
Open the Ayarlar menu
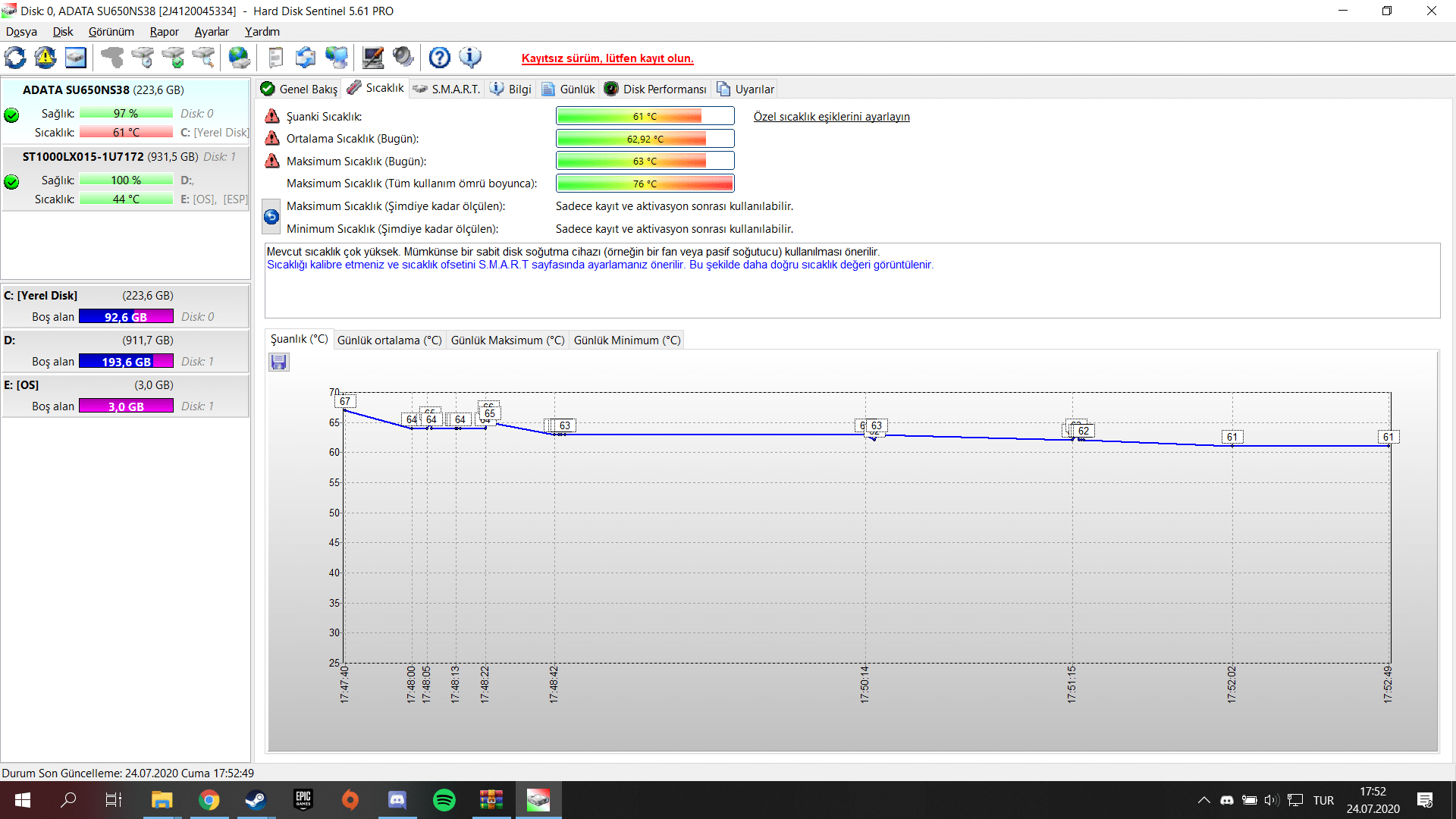[211, 32]
